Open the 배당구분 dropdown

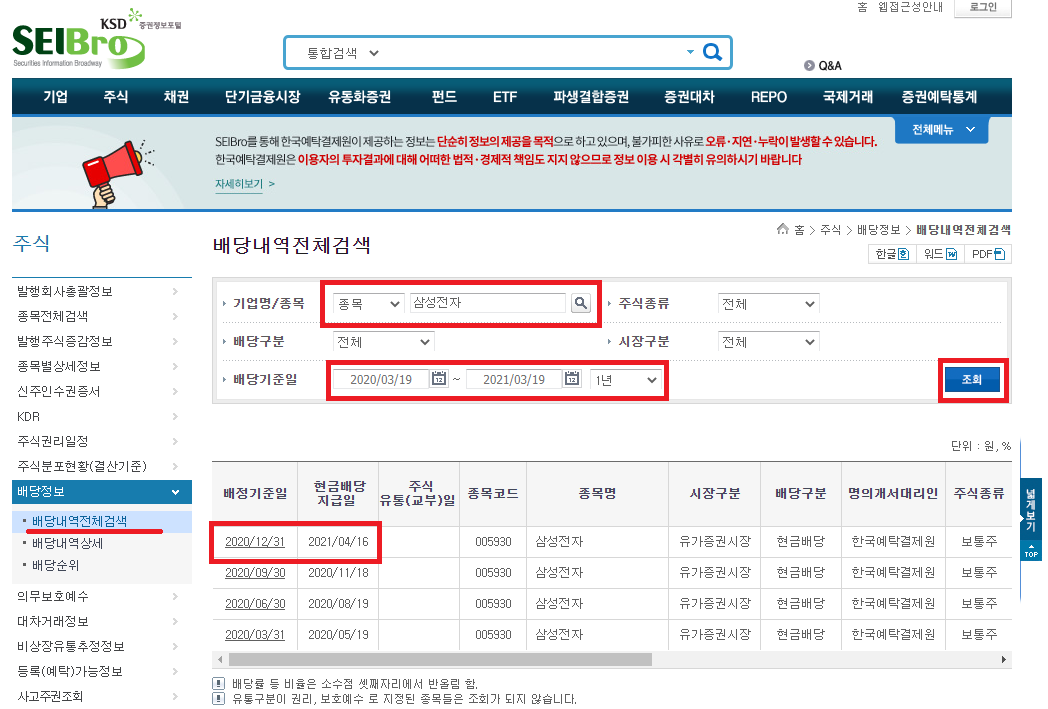384,342
